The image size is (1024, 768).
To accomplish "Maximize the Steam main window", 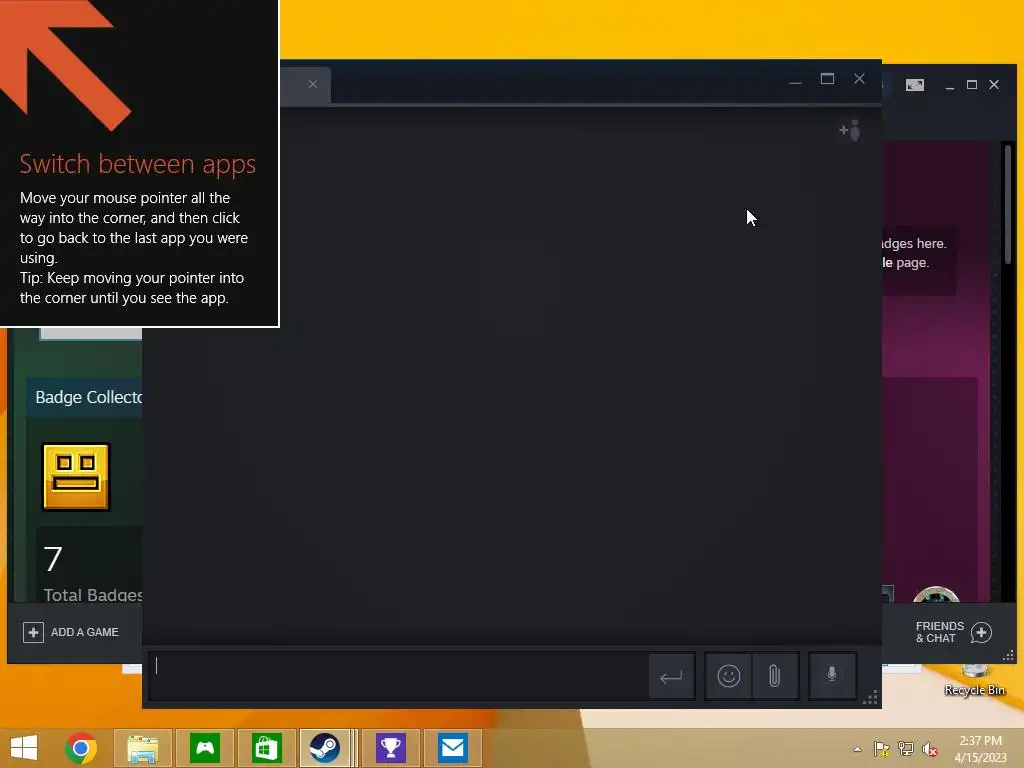I will (x=972, y=85).
